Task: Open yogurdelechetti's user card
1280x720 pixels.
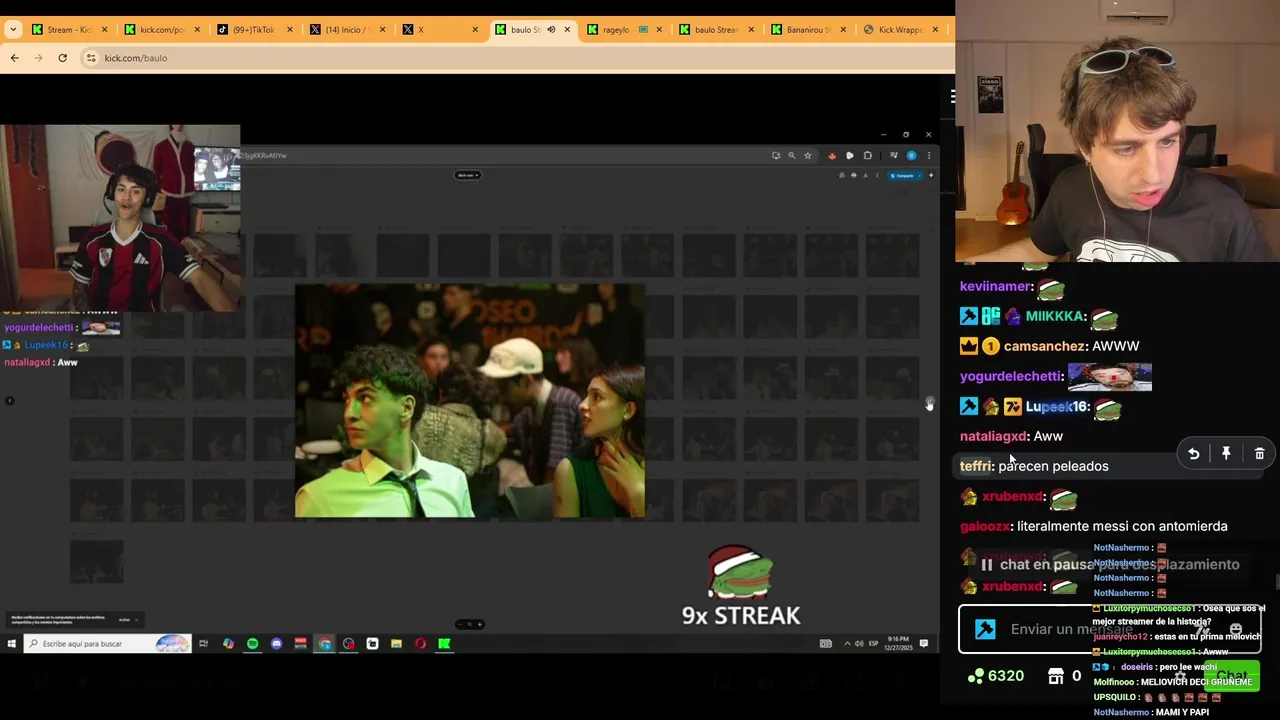Action: click(1010, 376)
